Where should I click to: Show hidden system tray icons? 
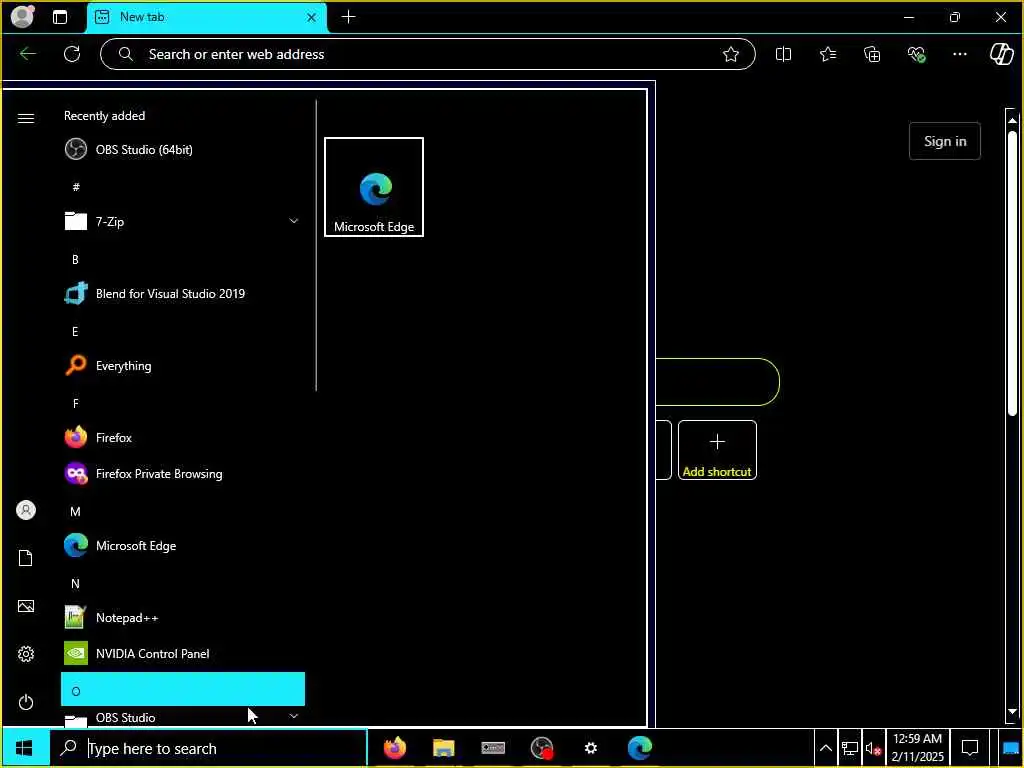click(x=825, y=748)
